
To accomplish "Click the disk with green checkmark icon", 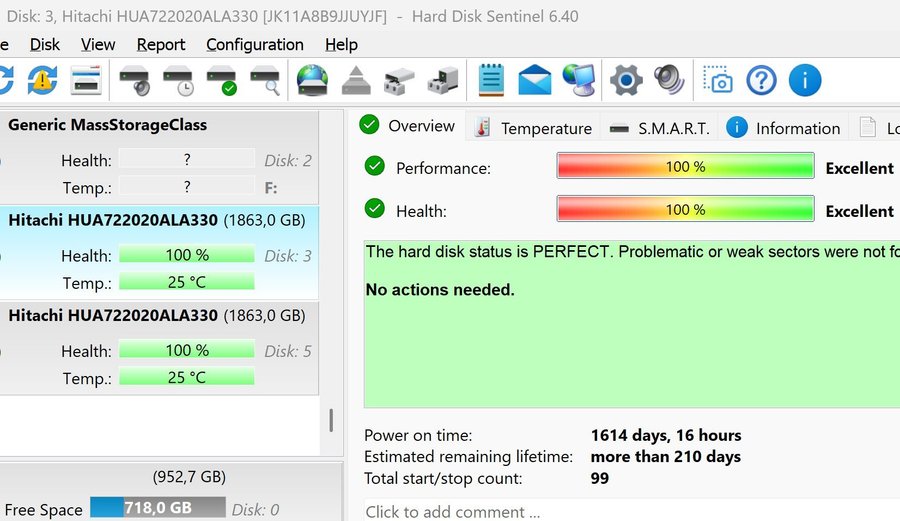I will tap(222, 80).
